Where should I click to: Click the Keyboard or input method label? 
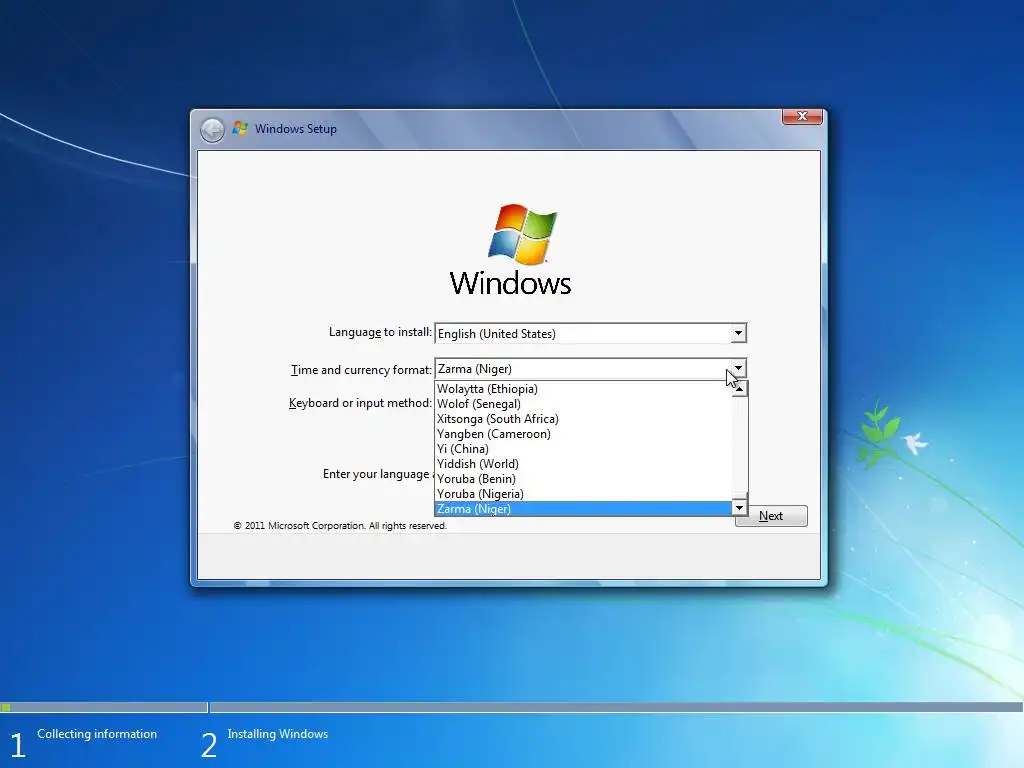[360, 403]
